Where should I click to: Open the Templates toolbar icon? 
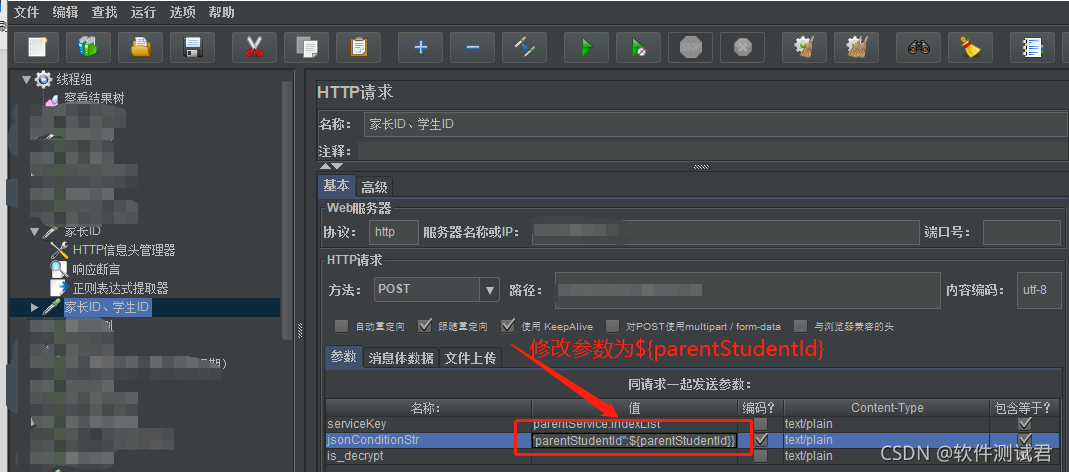click(x=89, y=48)
